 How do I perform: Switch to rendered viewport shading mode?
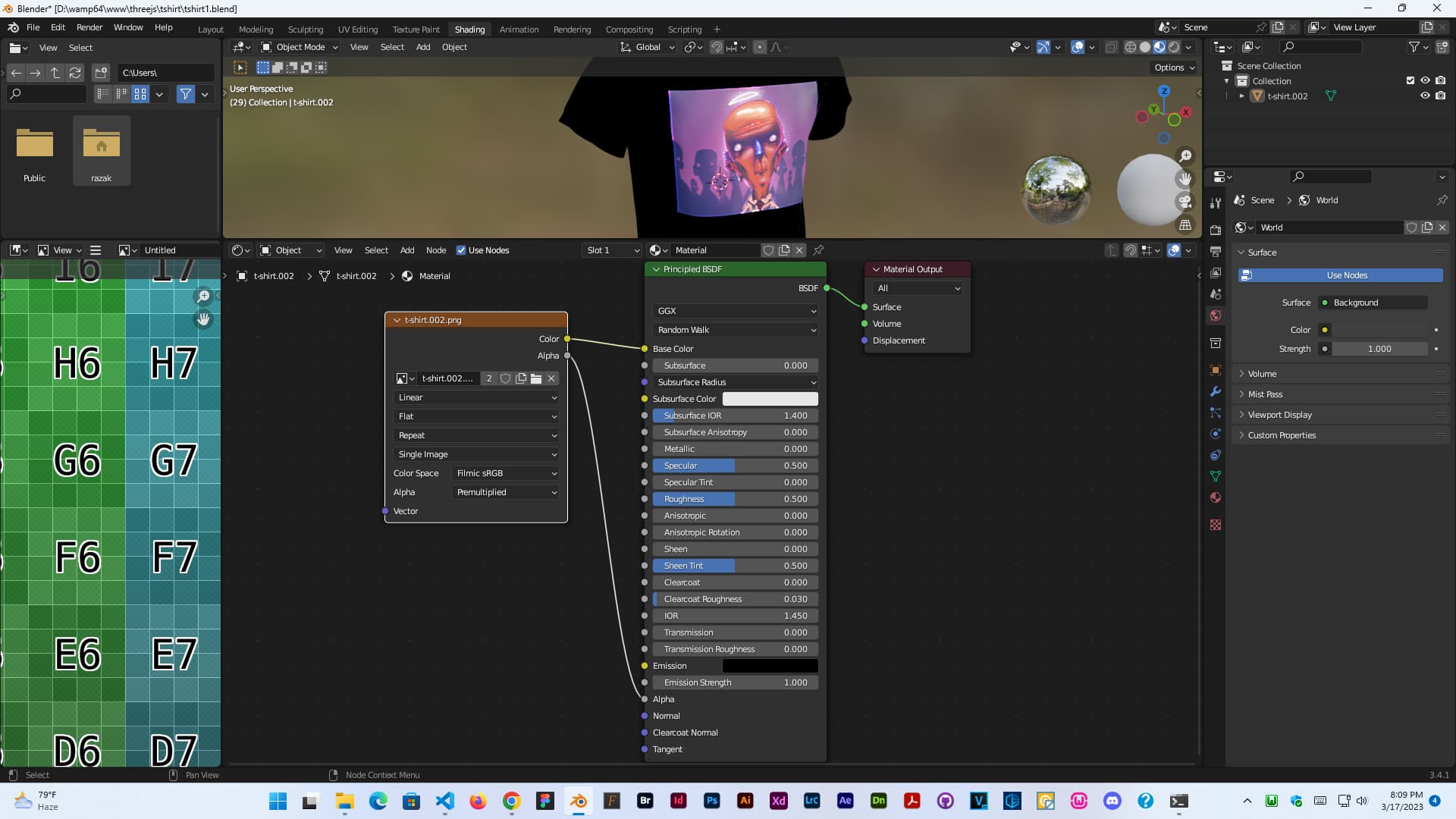coord(1174,47)
